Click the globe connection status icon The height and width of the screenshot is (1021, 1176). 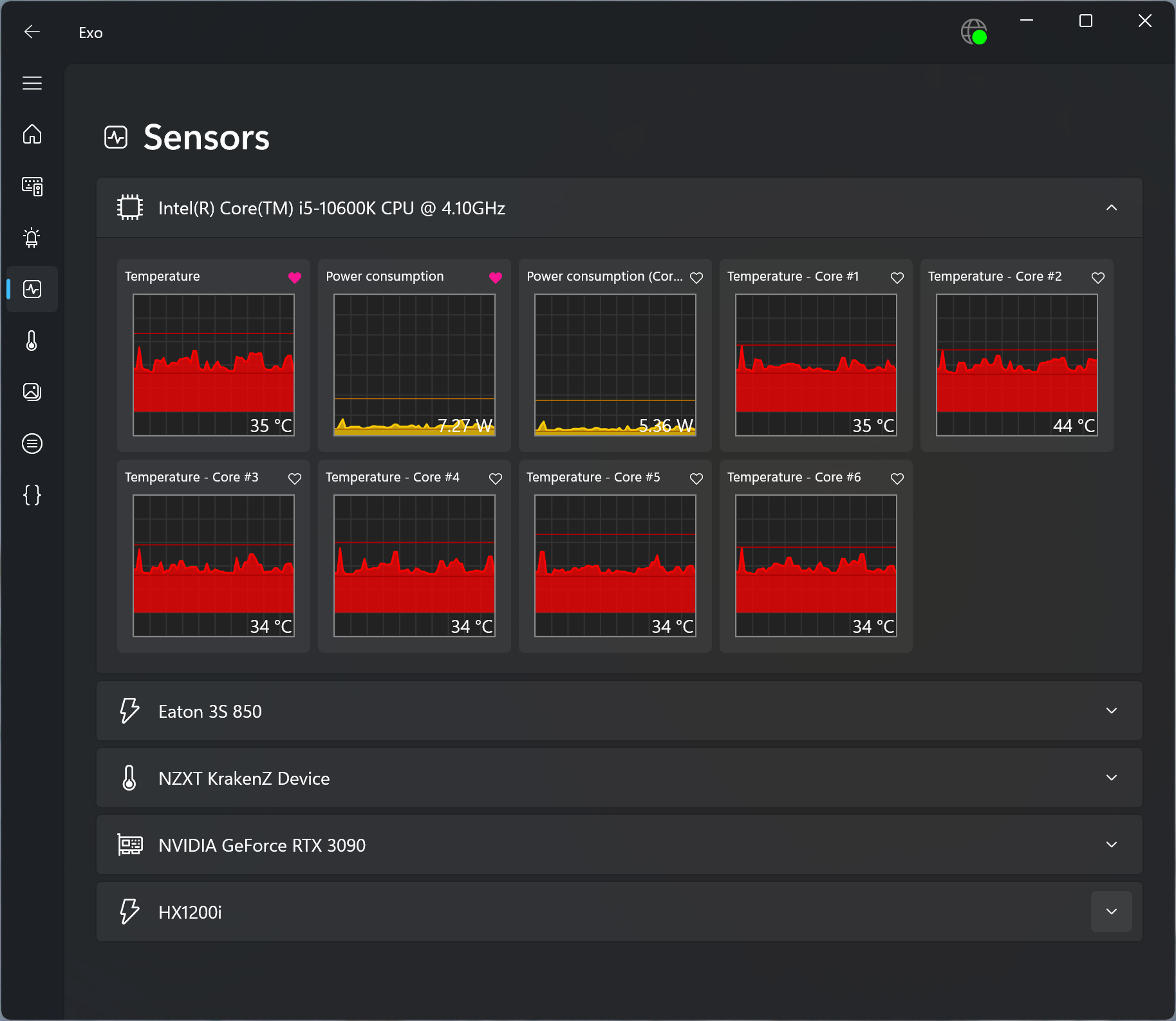(973, 32)
